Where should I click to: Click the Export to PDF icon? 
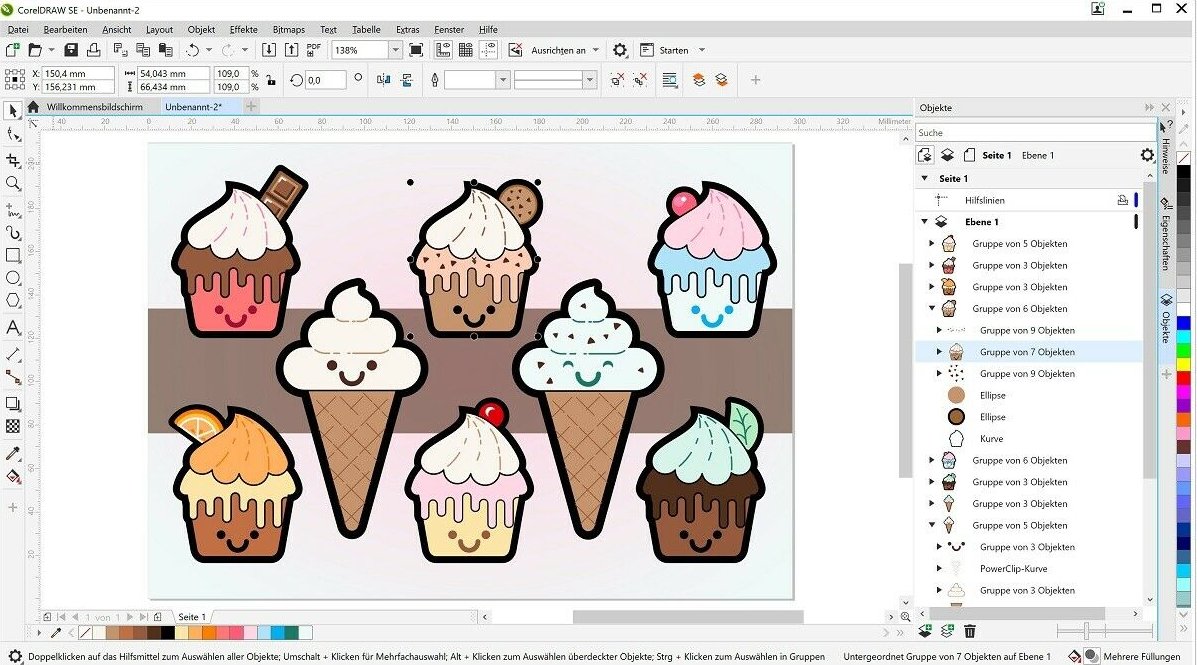click(314, 49)
